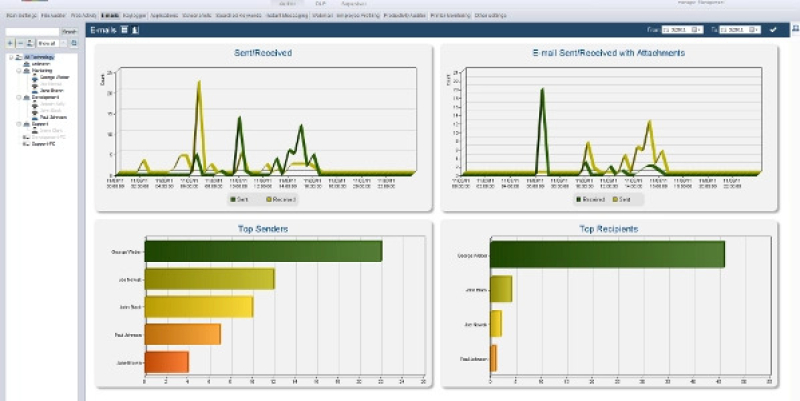Click Paul Johnson's bar in Top Senders
800x401 pixels.
coord(183,334)
